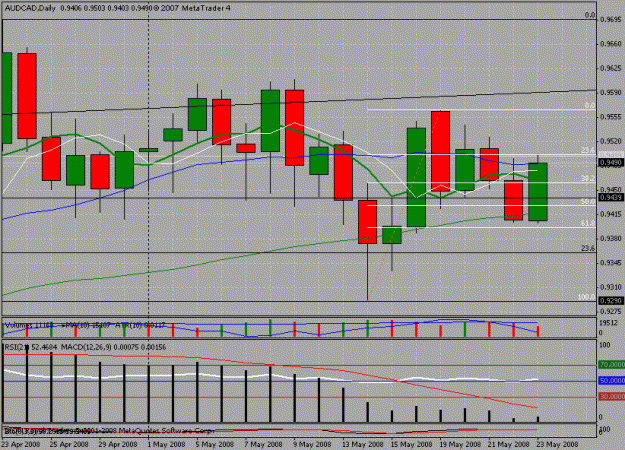Click the 19512 volume scale label
This screenshot has height=450, width=625.
607,323
